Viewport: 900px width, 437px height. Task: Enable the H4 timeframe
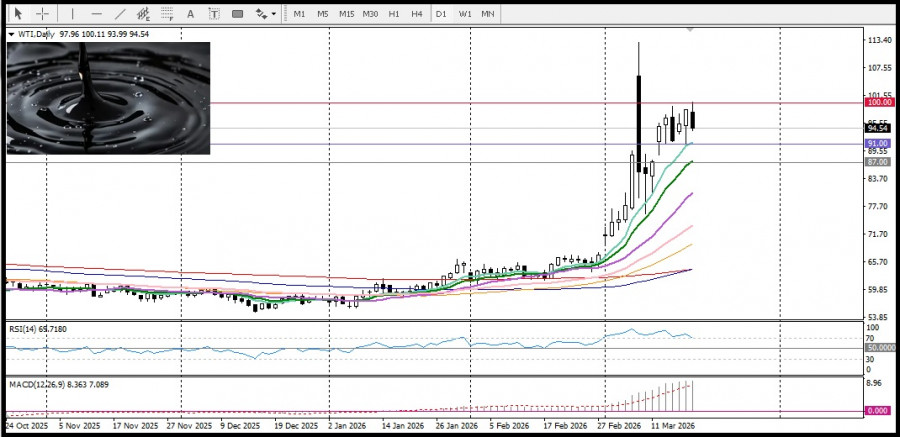tap(416, 14)
